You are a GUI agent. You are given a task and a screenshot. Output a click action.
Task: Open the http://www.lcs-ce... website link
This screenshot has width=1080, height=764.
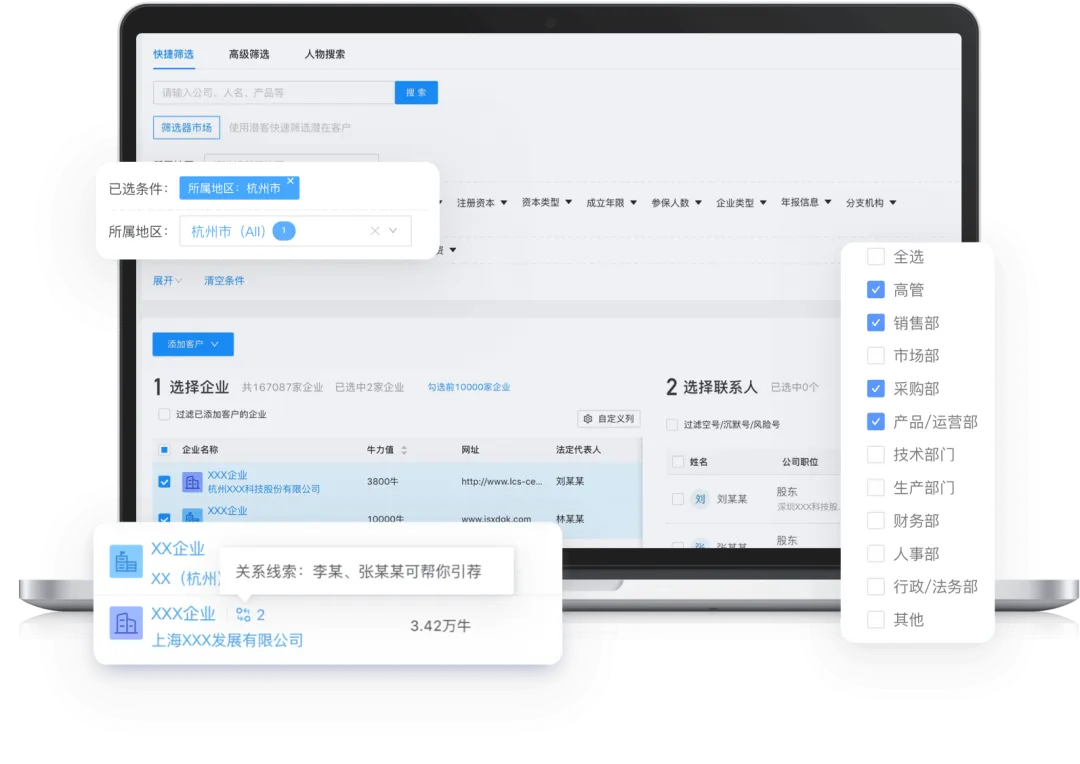tap(501, 482)
